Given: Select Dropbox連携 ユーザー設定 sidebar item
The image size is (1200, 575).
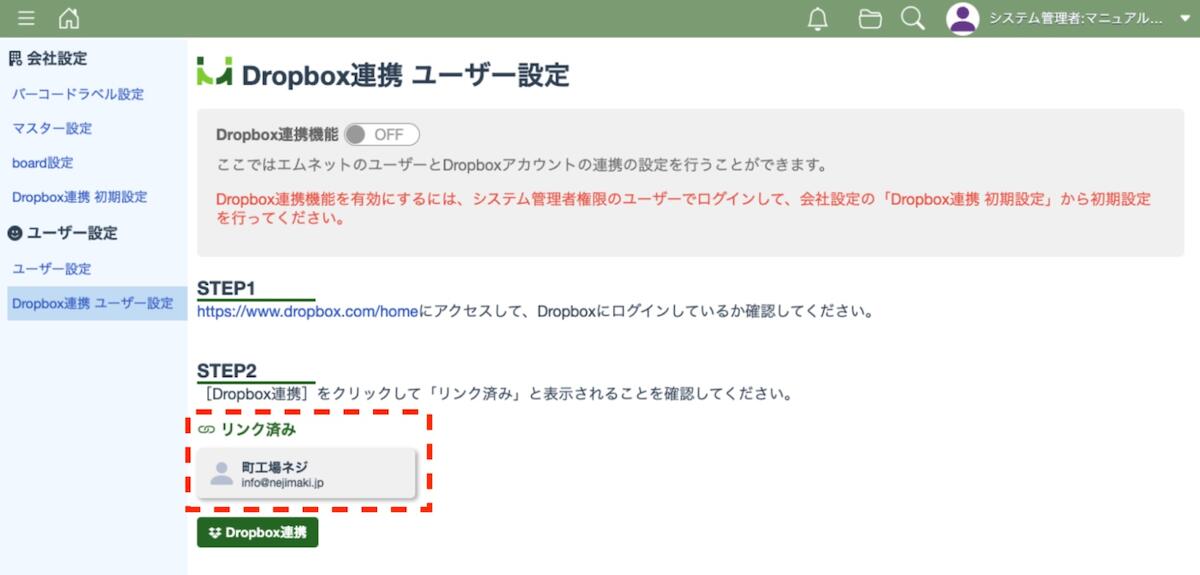Looking at the screenshot, I should click(x=93, y=303).
